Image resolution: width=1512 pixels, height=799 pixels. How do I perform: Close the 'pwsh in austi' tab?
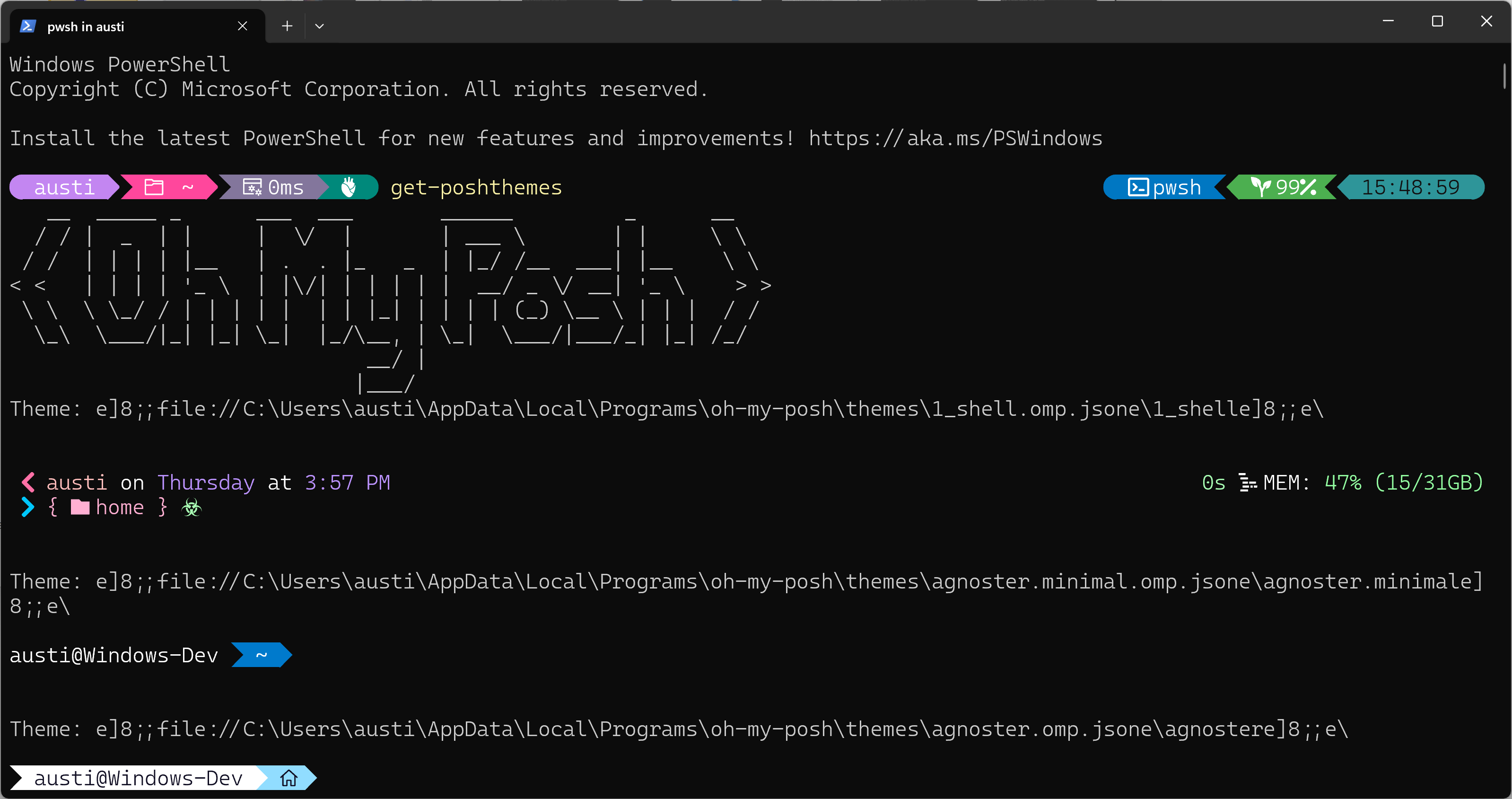coord(243,26)
